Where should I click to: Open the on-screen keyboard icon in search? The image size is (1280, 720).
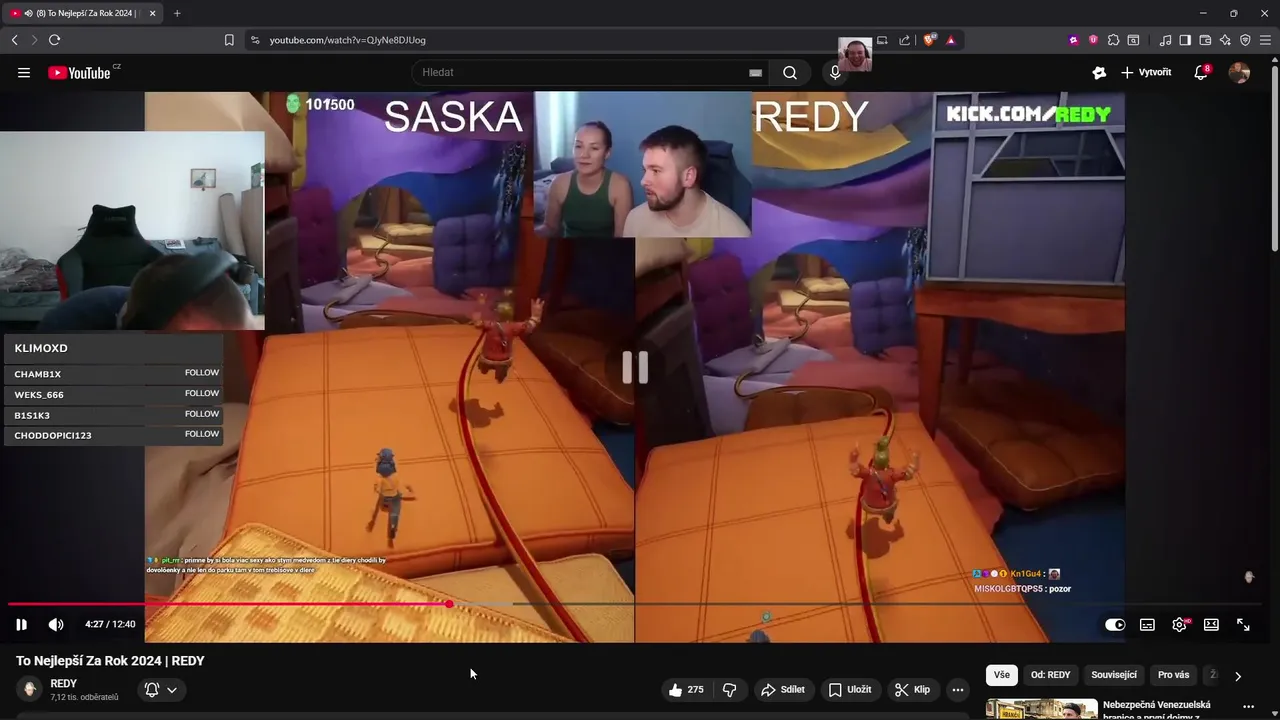[755, 72]
